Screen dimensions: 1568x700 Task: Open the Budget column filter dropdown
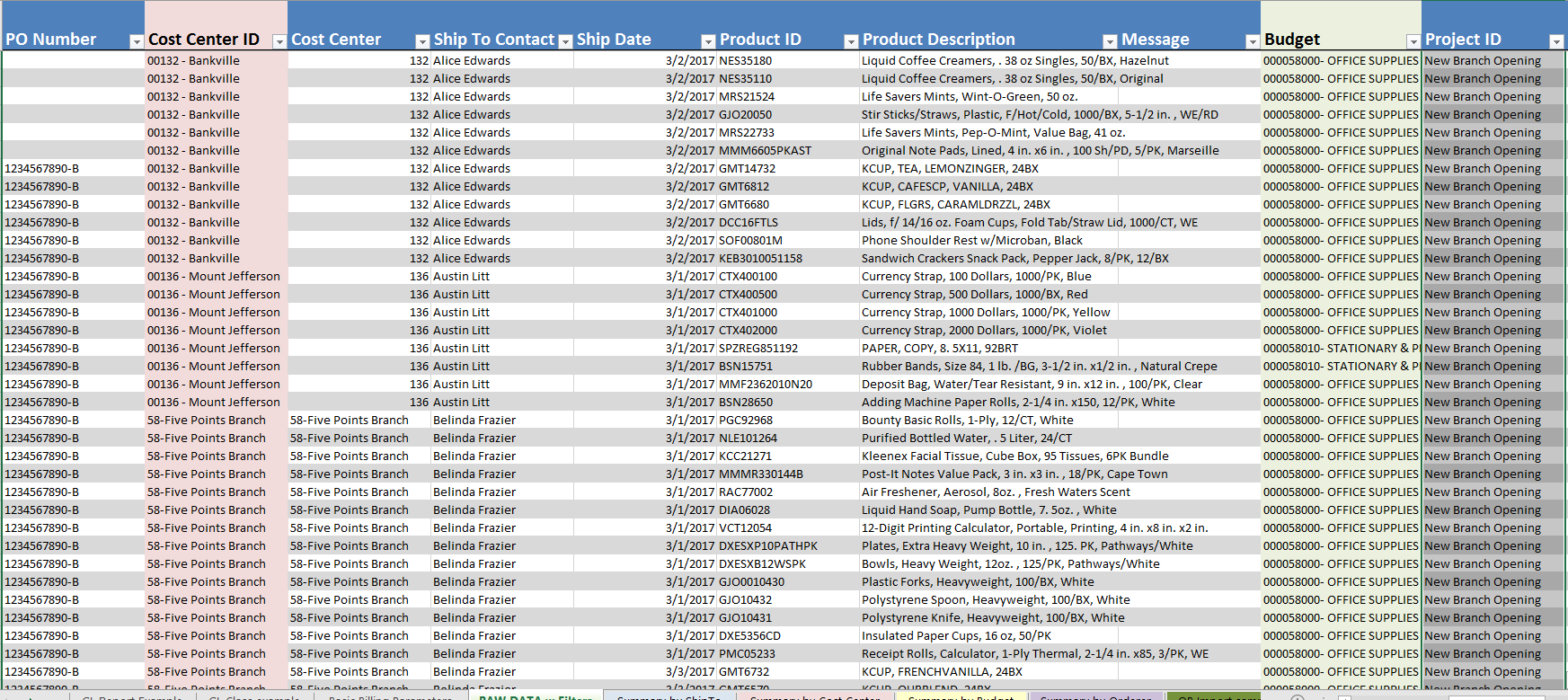click(1413, 41)
